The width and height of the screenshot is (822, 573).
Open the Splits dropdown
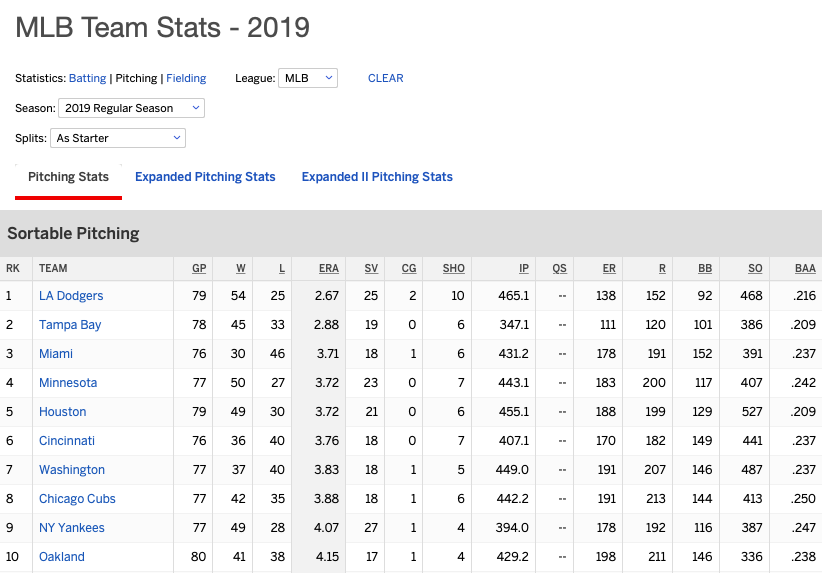[118, 138]
